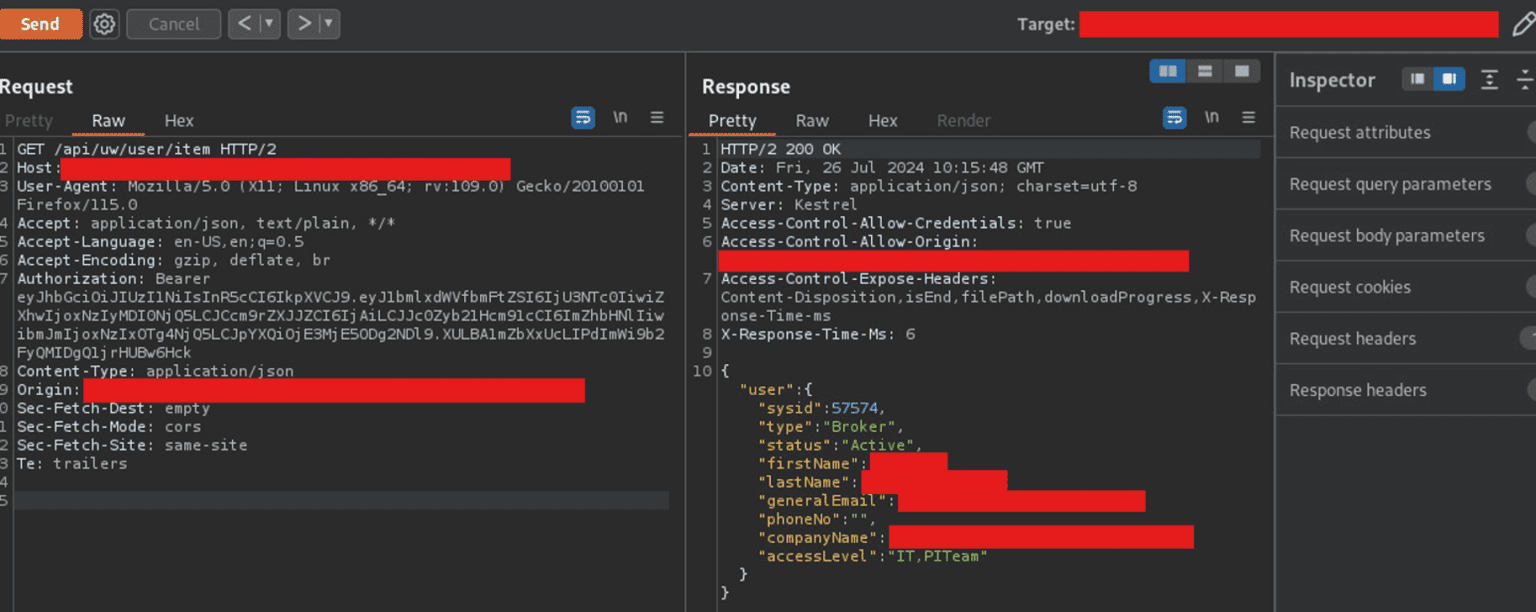This screenshot has height=612, width=1536.
Task: Edit the Target using the pencil icon
Action: coord(1524,24)
